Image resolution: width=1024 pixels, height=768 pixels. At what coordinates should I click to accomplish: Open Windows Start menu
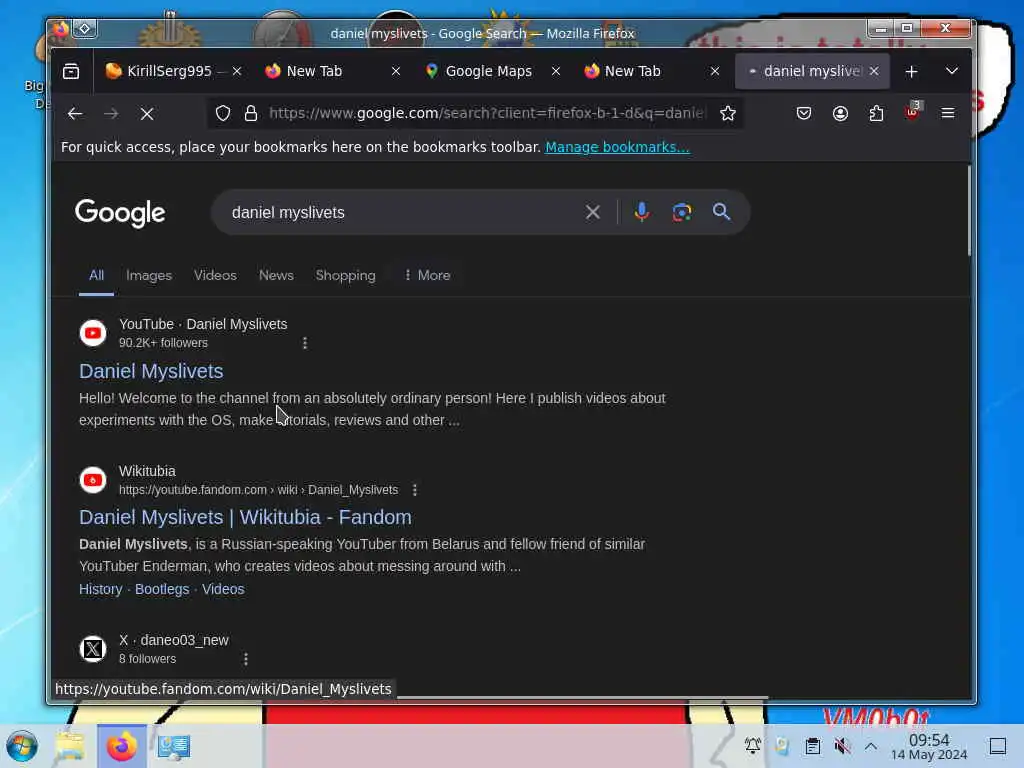pyautogui.click(x=22, y=746)
